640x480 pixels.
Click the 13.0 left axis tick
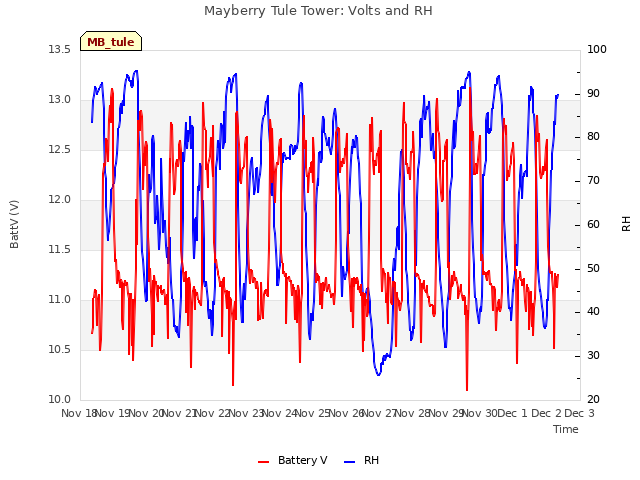pos(60,100)
